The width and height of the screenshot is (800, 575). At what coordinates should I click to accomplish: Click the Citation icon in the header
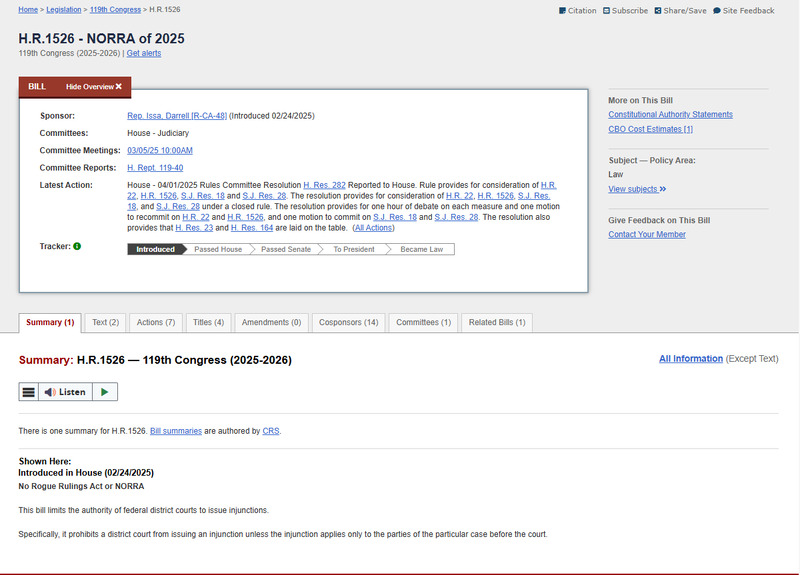[562, 11]
